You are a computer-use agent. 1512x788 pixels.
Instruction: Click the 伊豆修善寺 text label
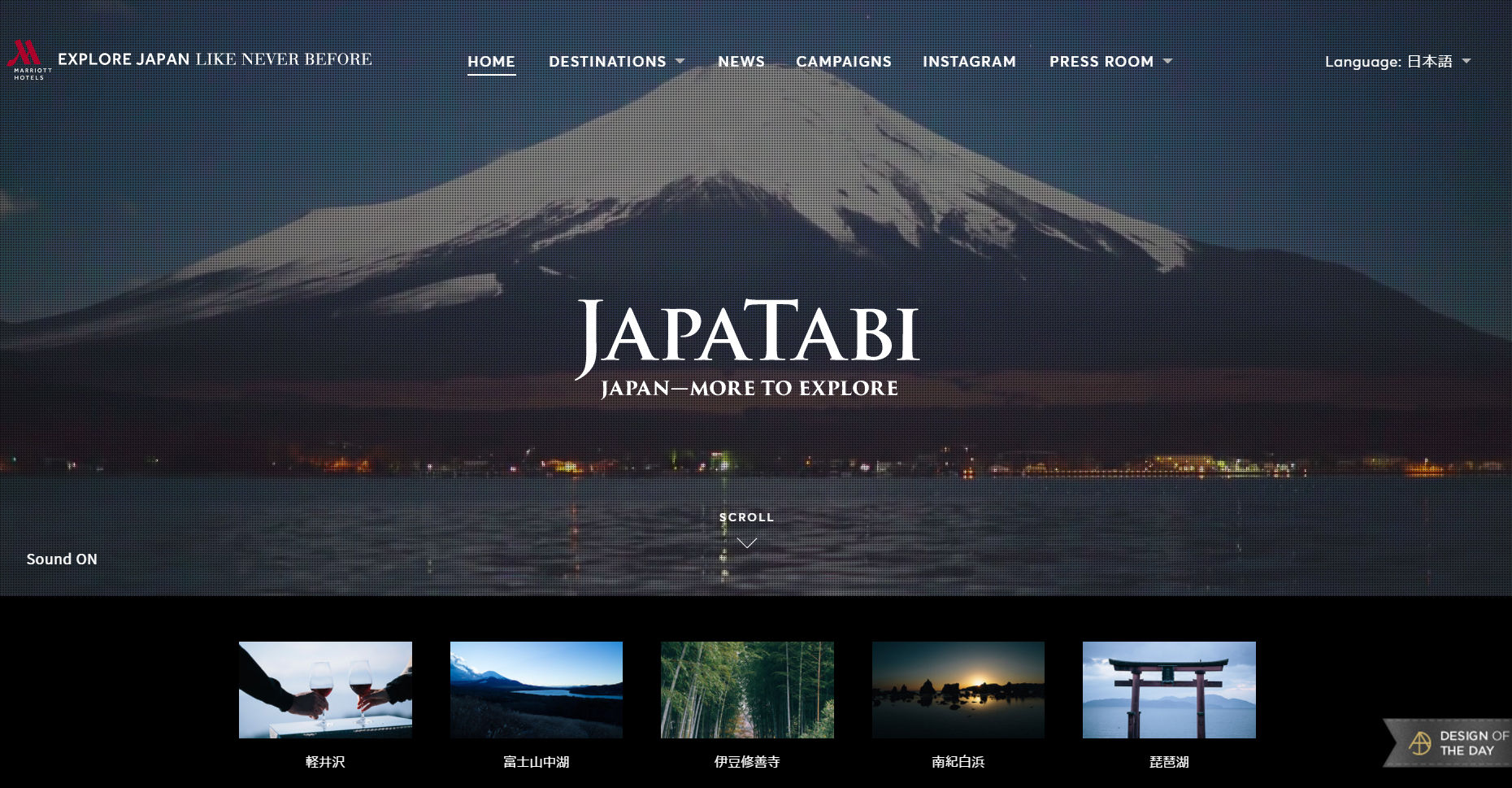coord(747,762)
